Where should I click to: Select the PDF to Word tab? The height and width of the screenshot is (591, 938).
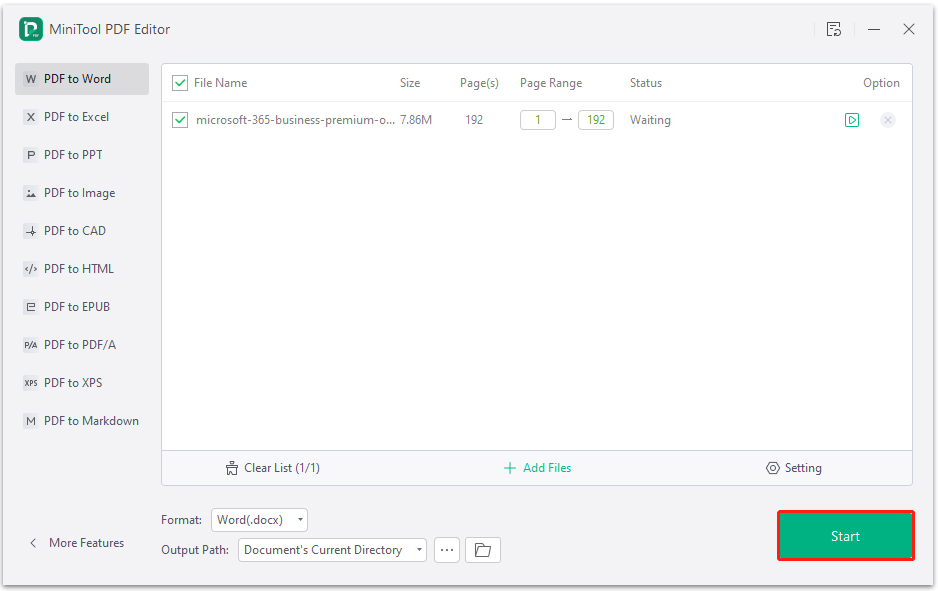click(x=82, y=79)
